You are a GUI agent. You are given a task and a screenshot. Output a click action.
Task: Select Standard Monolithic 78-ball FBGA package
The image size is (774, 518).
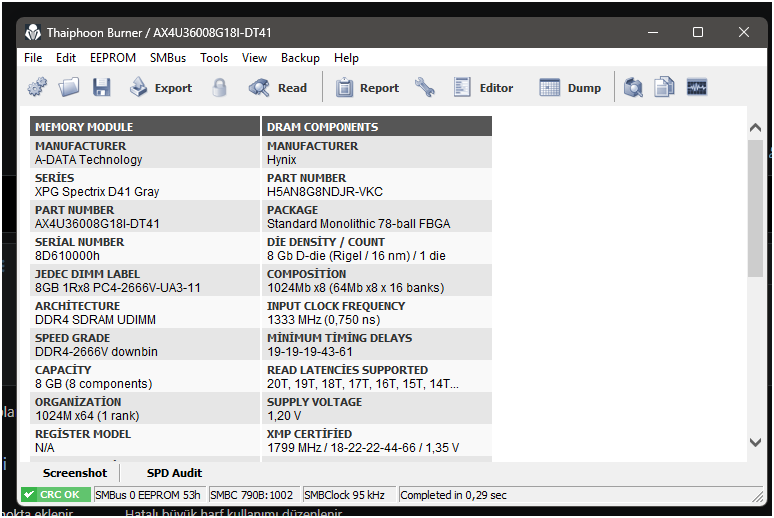[358, 224]
